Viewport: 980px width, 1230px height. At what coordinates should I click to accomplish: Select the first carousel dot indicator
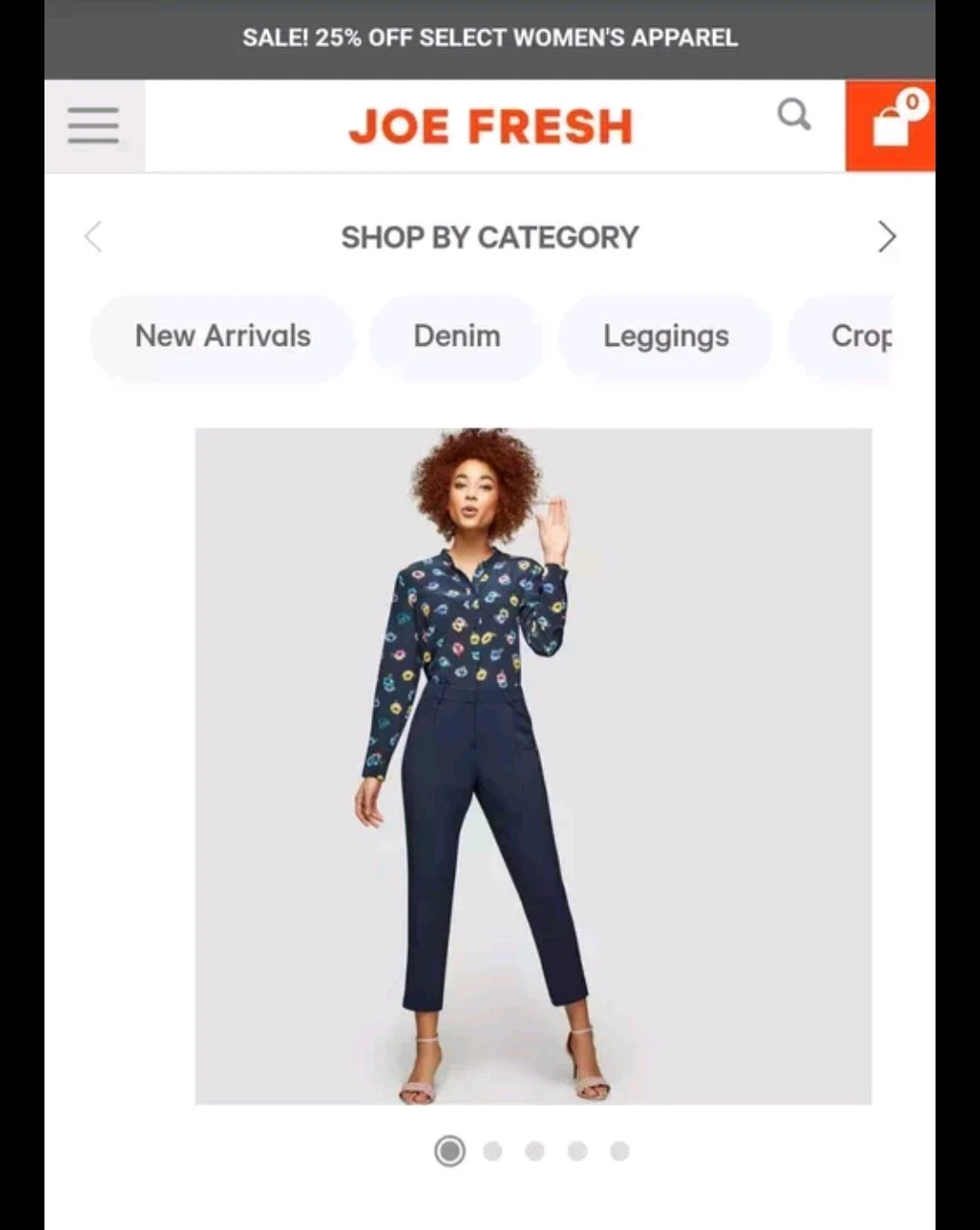click(x=449, y=1151)
